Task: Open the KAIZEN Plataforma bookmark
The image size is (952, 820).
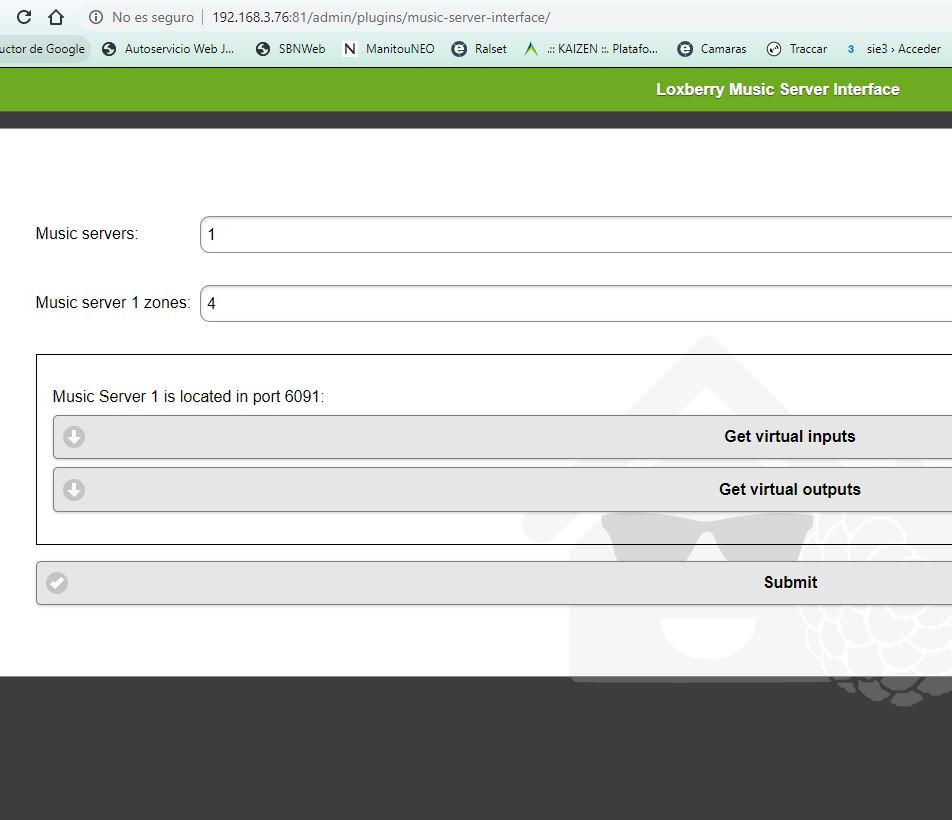Action: pyautogui.click(x=591, y=49)
